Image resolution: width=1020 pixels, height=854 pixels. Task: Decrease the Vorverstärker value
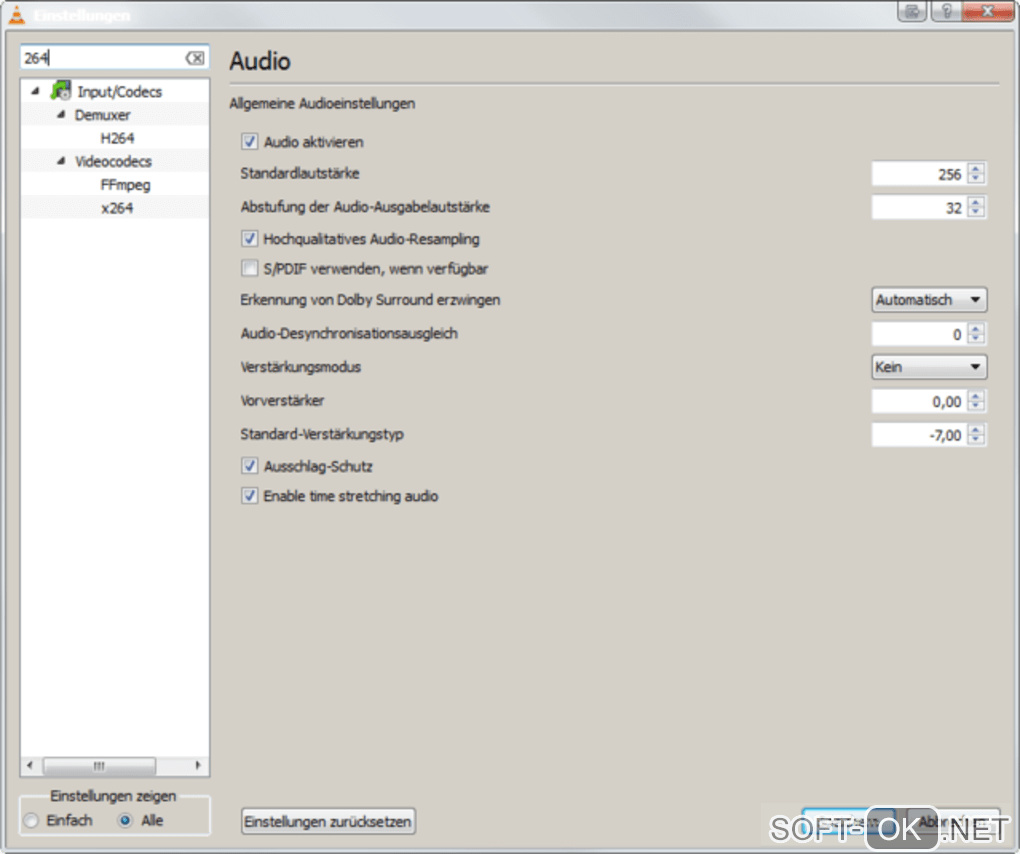pyautogui.click(x=976, y=407)
